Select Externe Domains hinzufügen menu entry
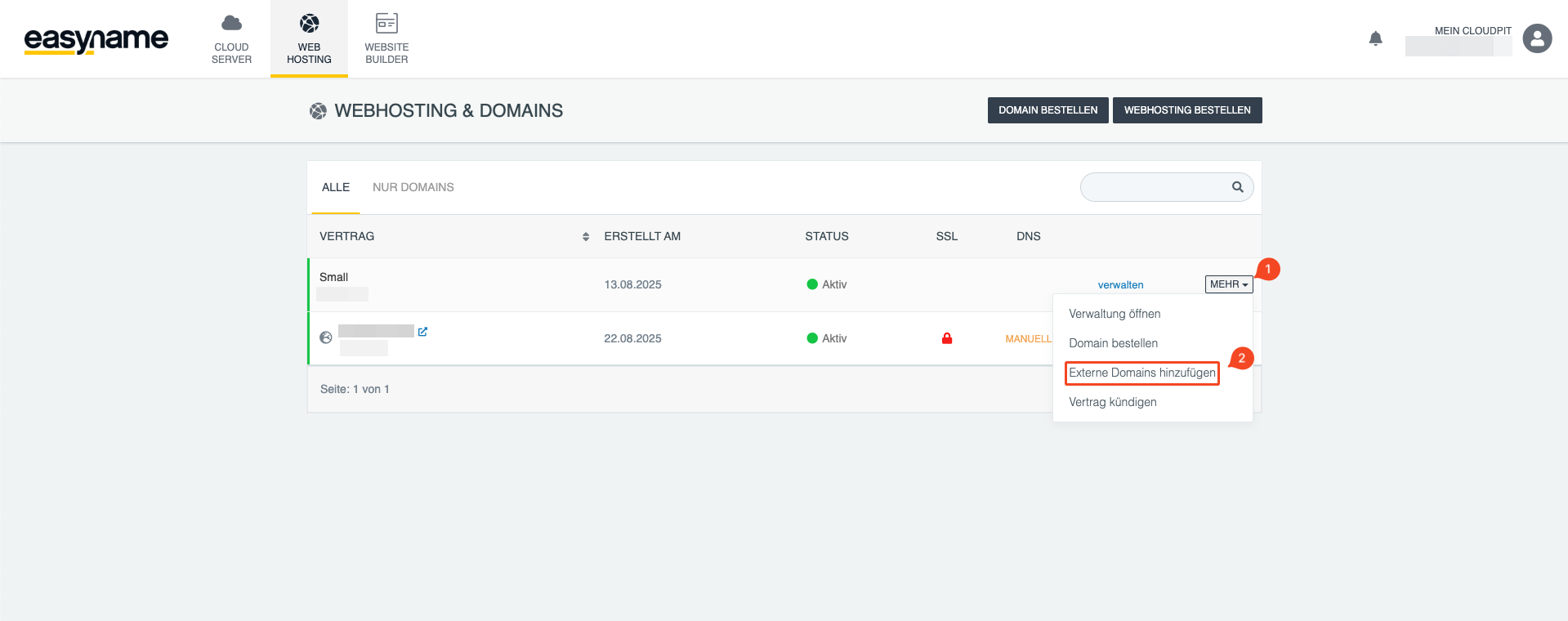Screen dimensions: 1568x621 click(x=1141, y=373)
